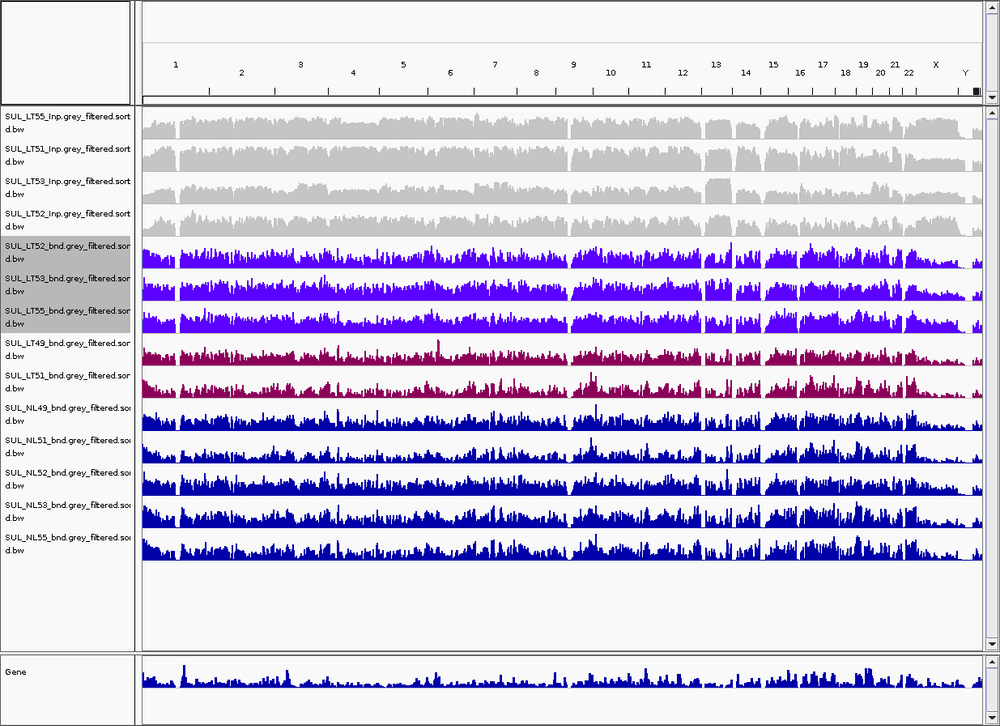Click the Gene track label

tap(16, 672)
